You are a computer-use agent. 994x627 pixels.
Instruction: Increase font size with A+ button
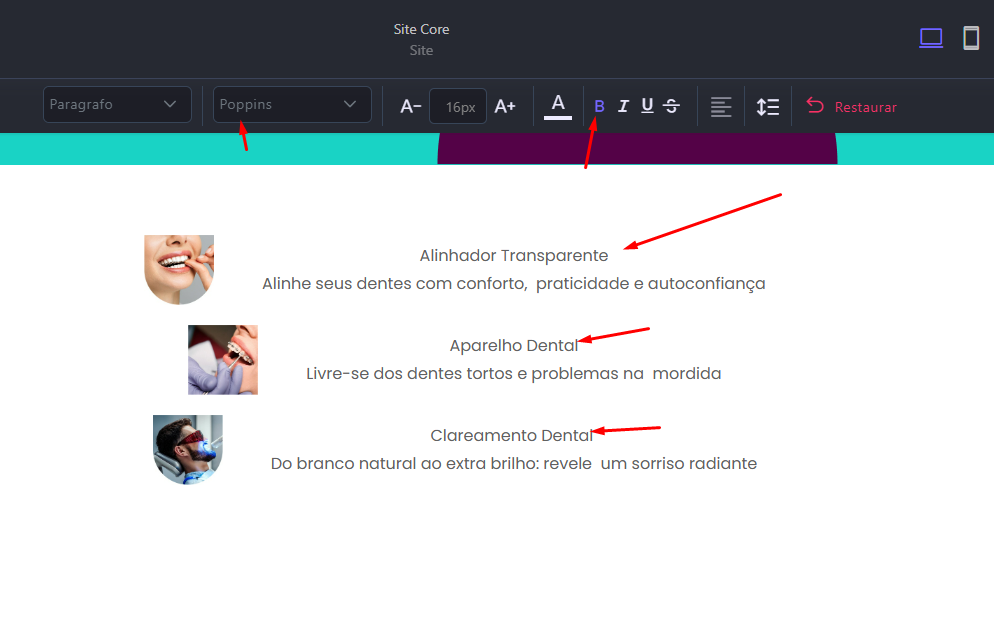[x=505, y=106]
